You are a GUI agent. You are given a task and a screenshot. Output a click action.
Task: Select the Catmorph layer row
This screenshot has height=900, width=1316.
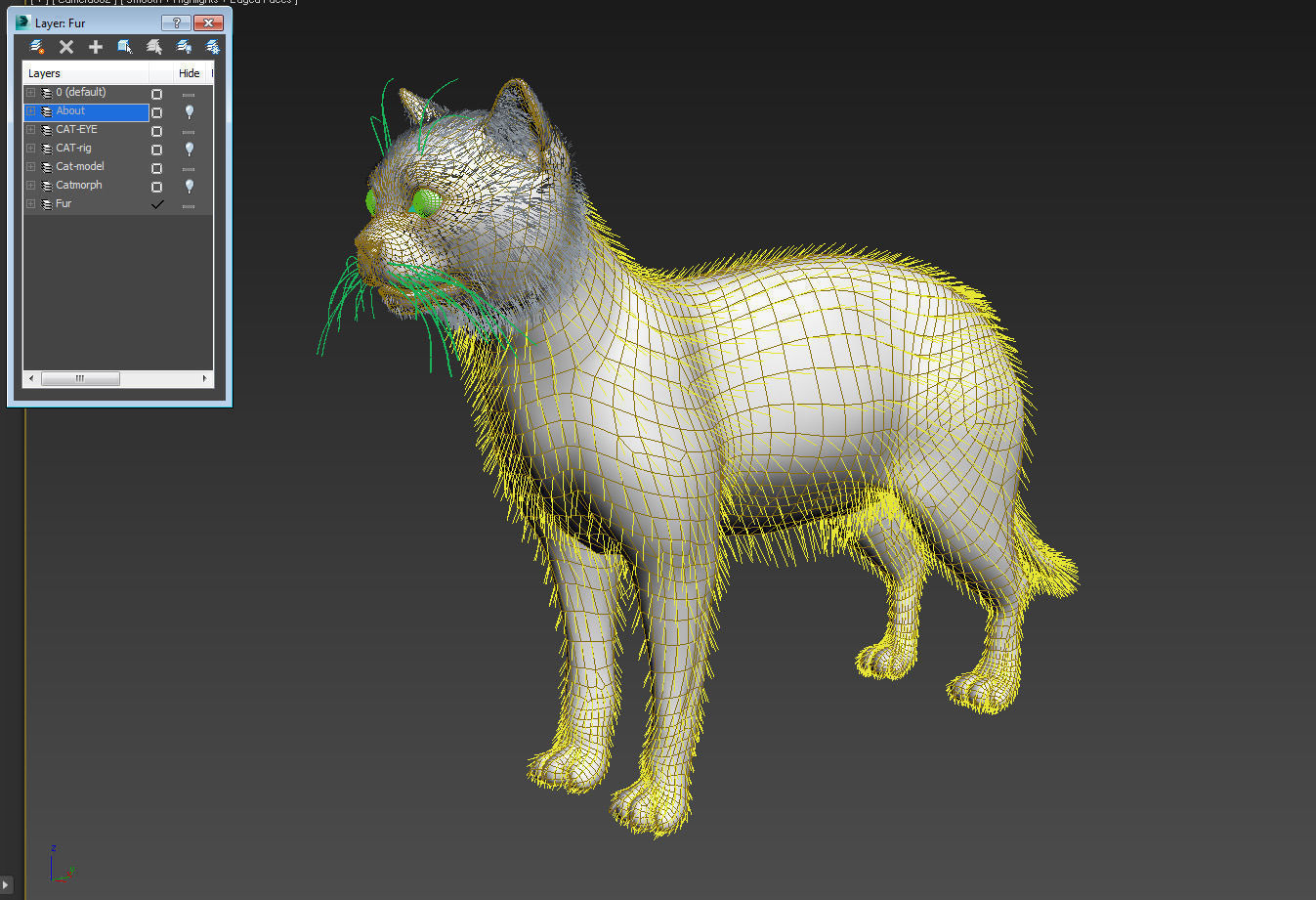[x=86, y=186]
